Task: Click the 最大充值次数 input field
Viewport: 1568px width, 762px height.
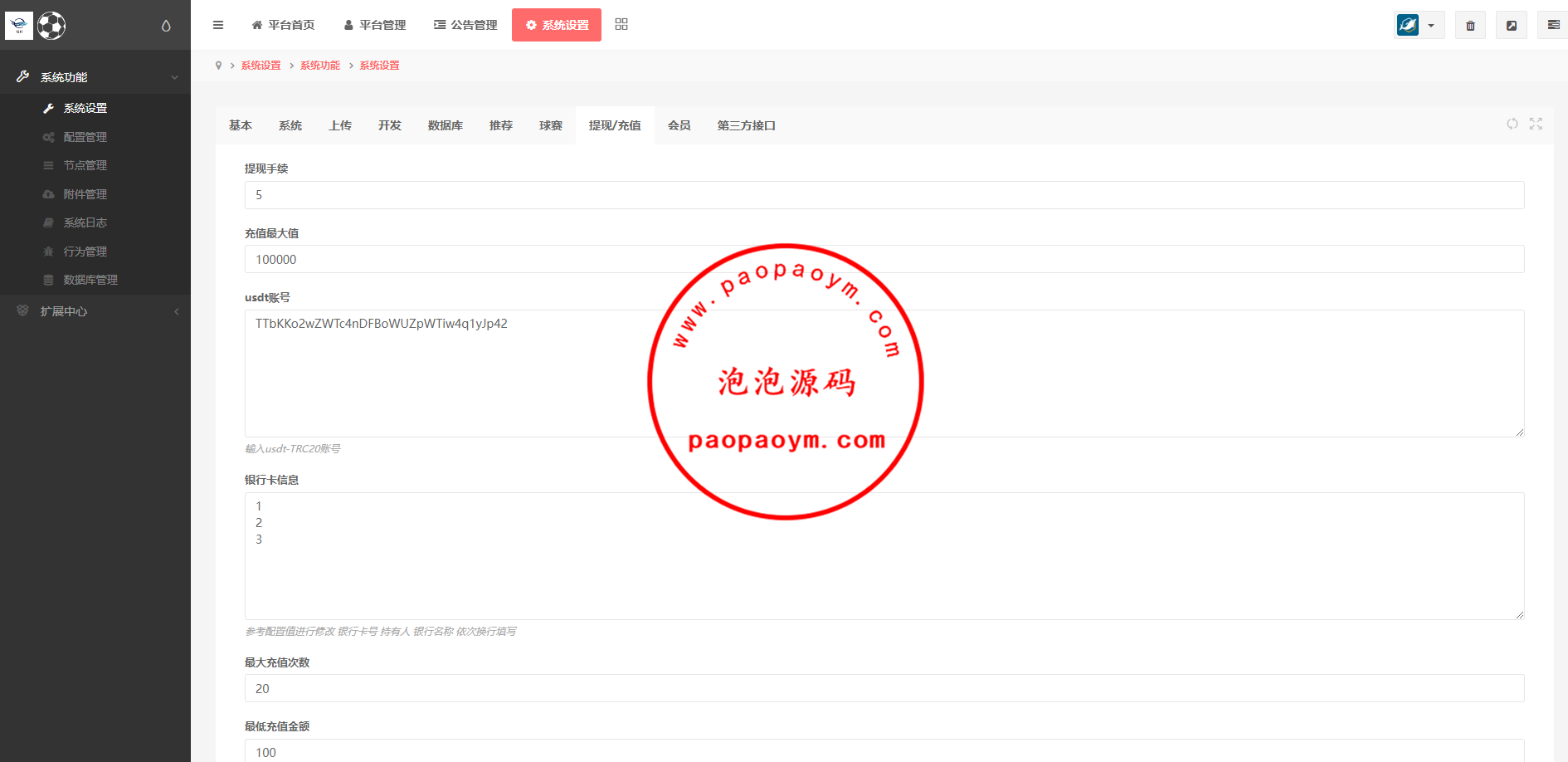Action: 884,688
